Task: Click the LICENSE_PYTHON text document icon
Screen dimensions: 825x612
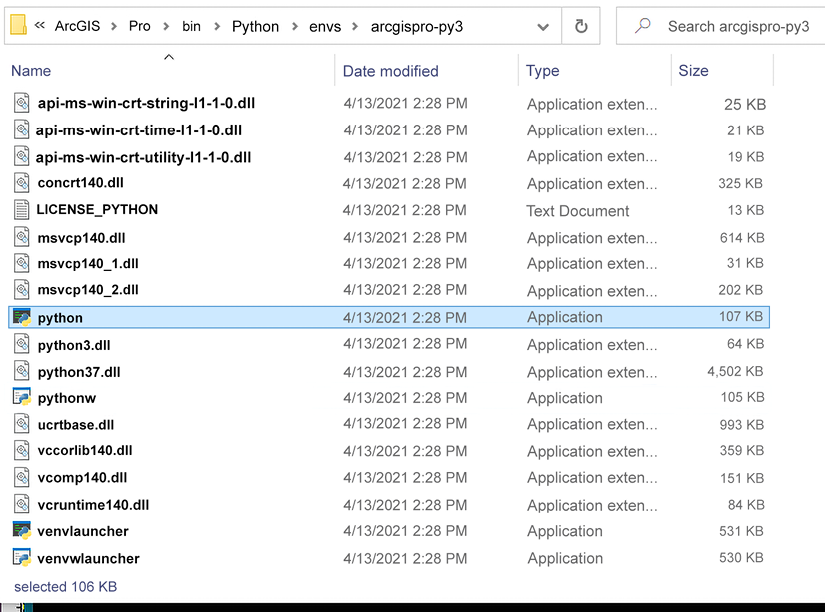Action: coord(22,209)
